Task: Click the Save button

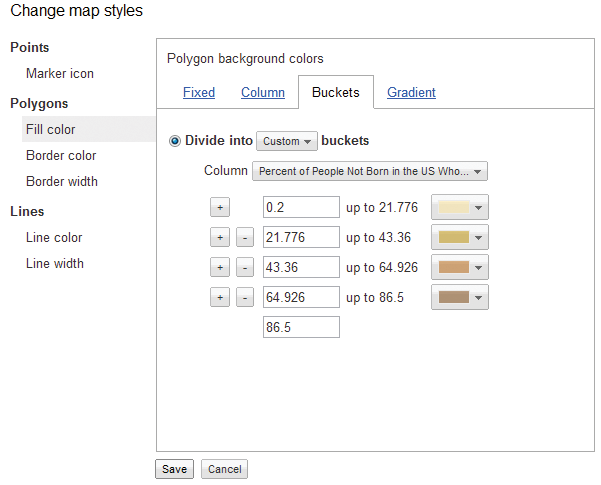Action: point(174,469)
